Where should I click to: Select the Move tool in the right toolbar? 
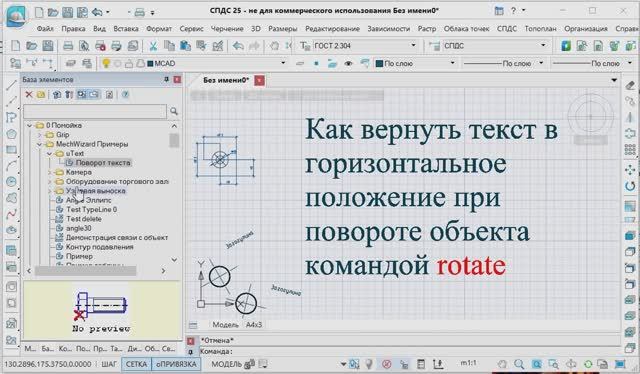630,169
